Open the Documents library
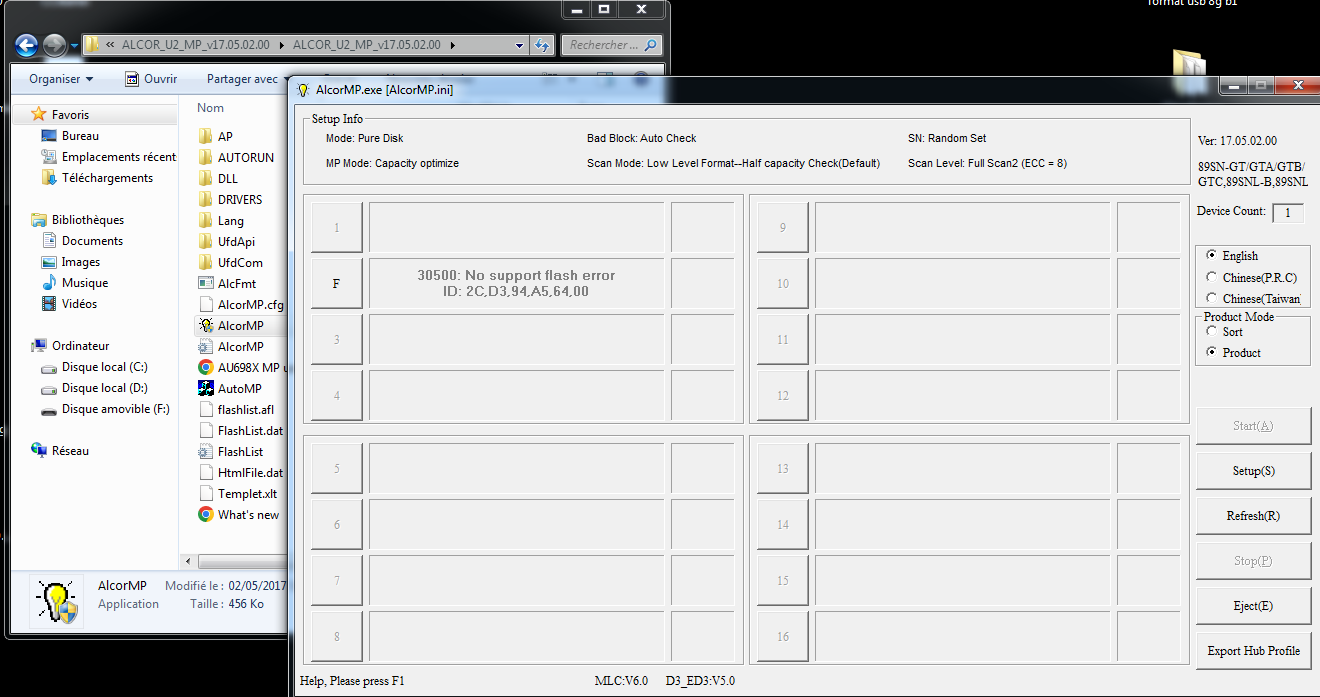The image size is (1320, 697). click(x=83, y=241)
